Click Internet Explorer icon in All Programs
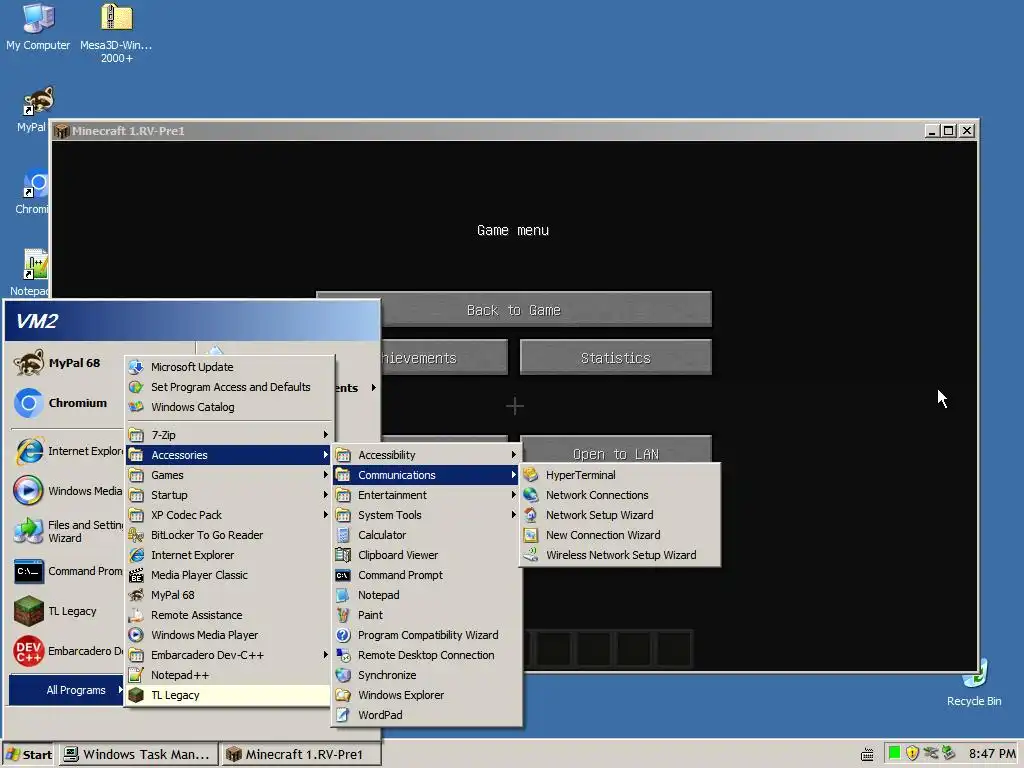Screen dimensions: 1024x768 click(x=136, y=555)
